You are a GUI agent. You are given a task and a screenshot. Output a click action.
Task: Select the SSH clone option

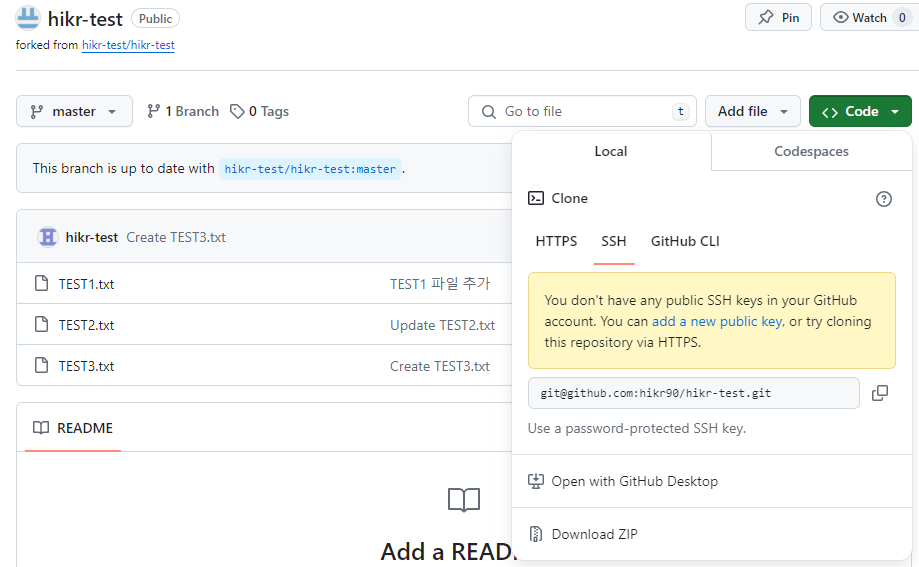pos(614,242)
